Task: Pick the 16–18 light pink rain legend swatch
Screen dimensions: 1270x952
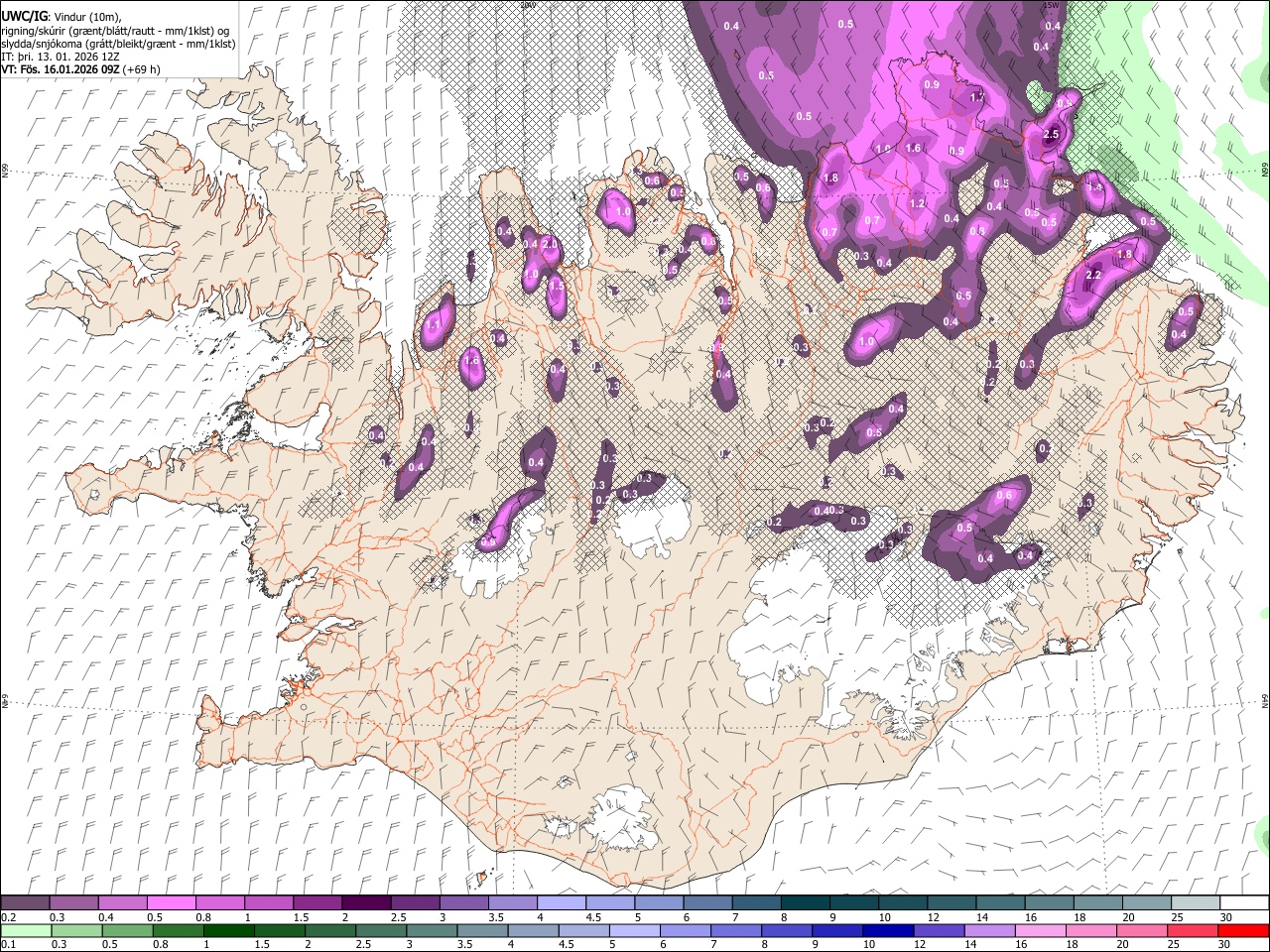Action: 1041,930
